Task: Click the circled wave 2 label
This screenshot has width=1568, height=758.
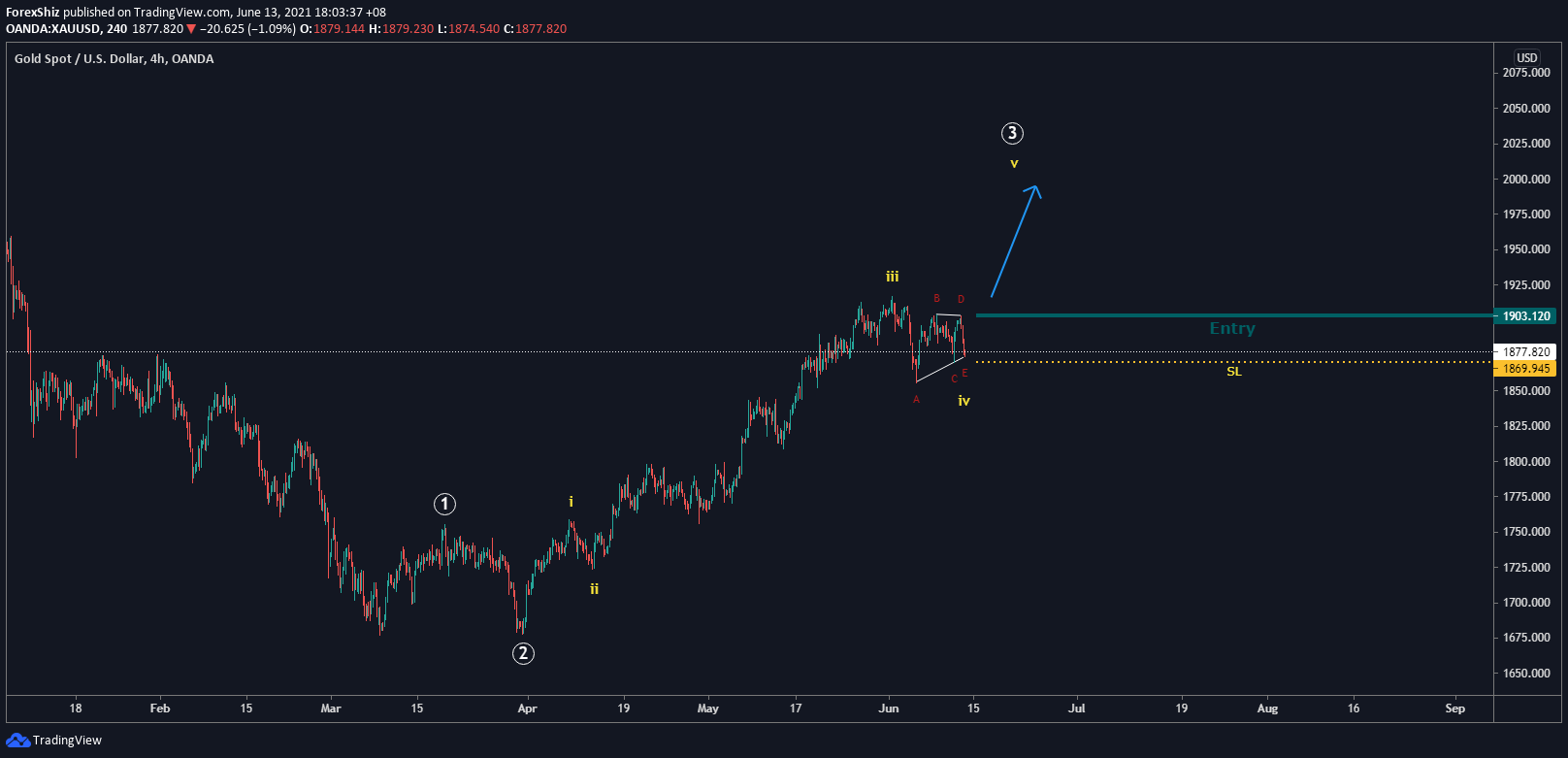Action: (x=523, y=653)
